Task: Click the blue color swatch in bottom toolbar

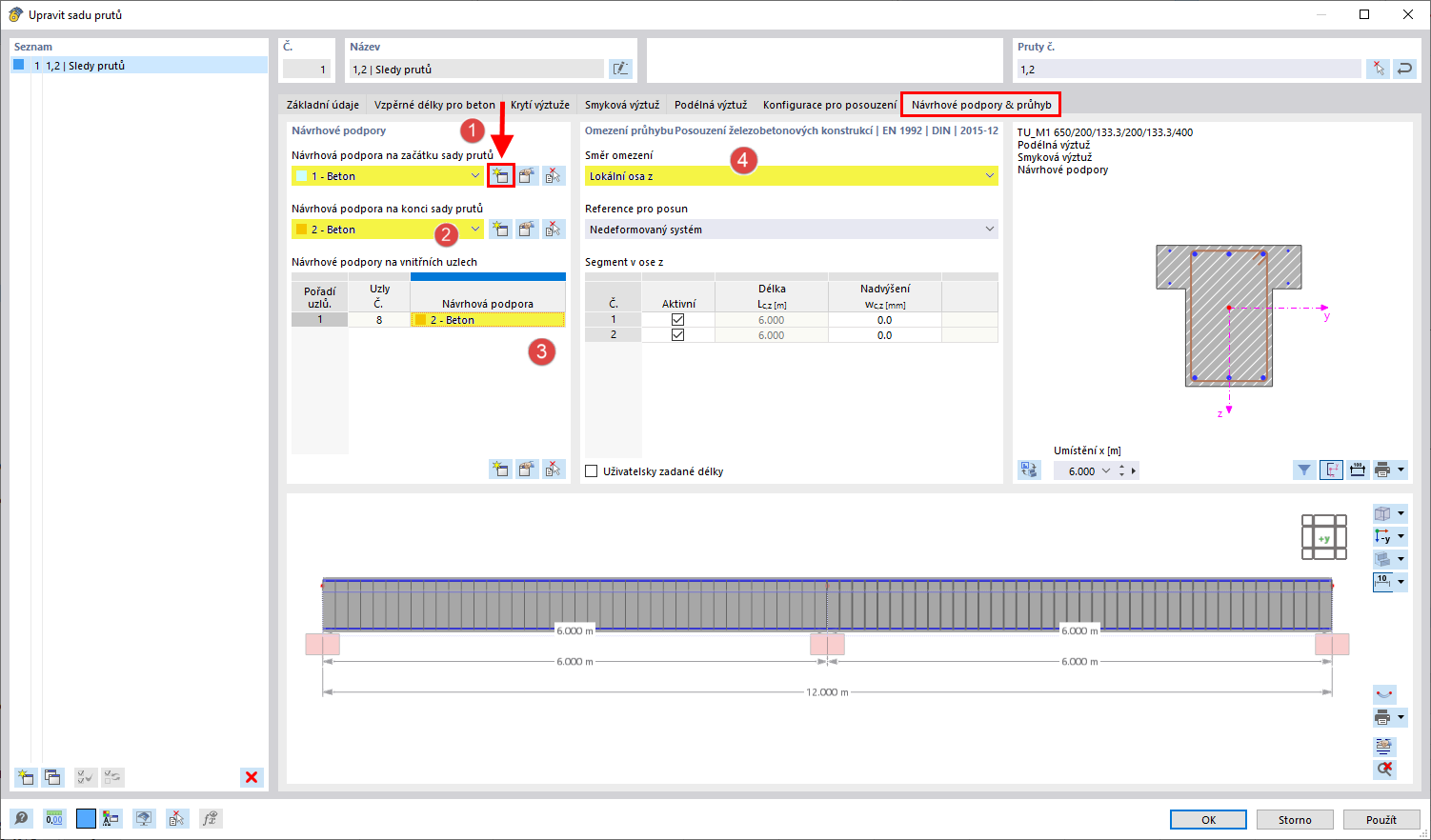Action: coord(86,818)
